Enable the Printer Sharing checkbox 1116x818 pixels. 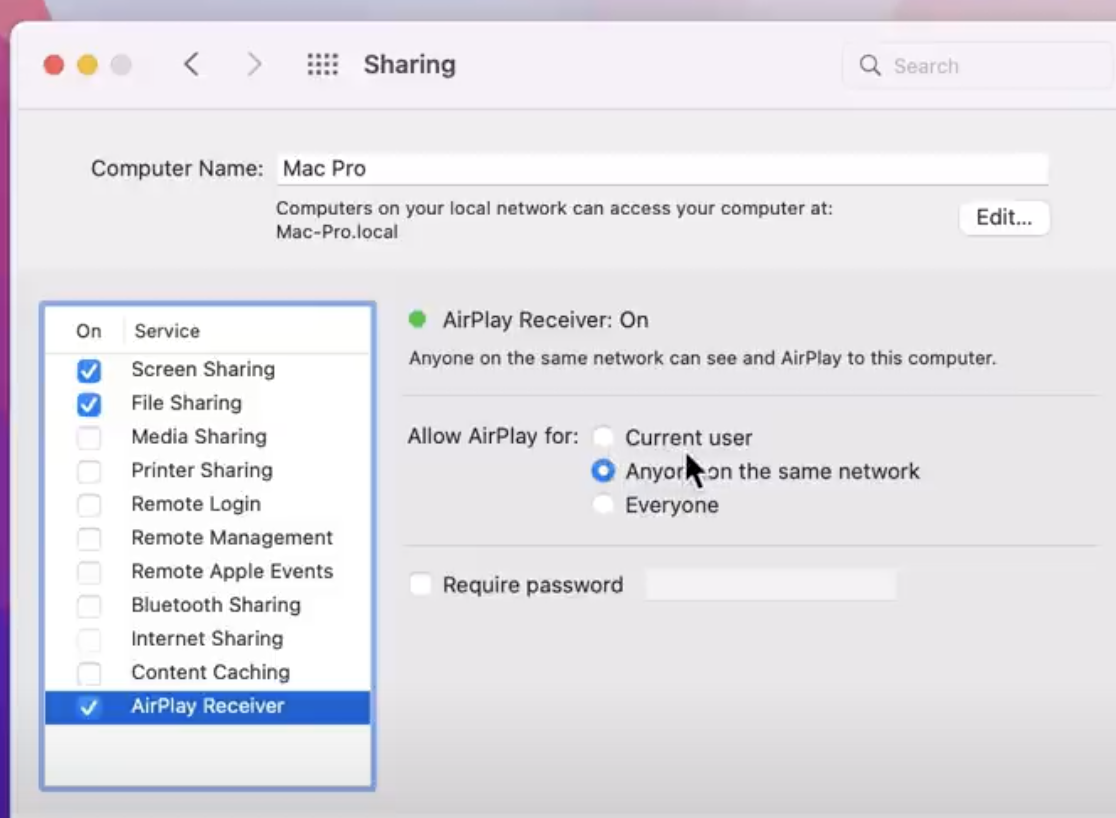(x=89, y=471)
